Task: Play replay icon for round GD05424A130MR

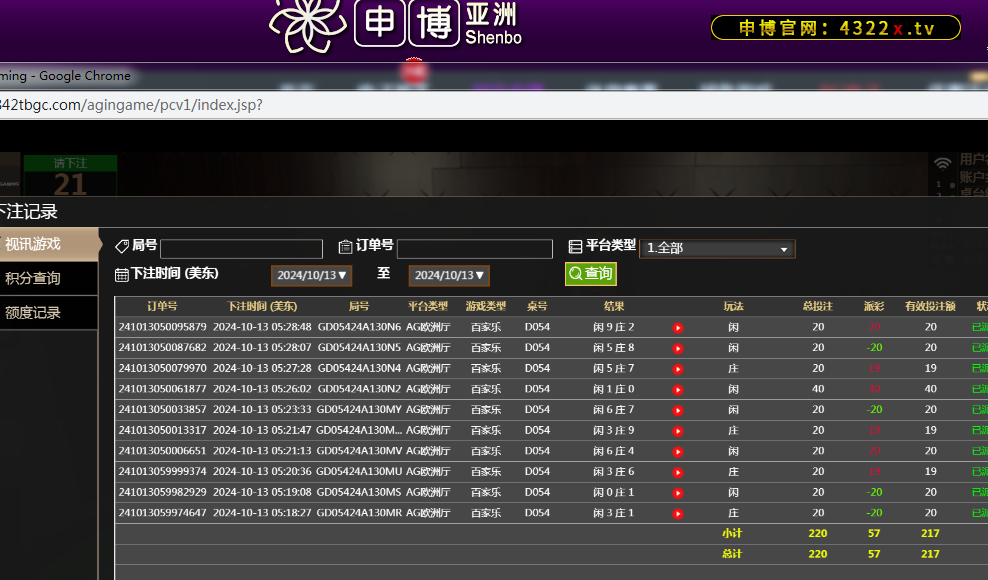Action: pyautogui.click(x=677, y=514)
